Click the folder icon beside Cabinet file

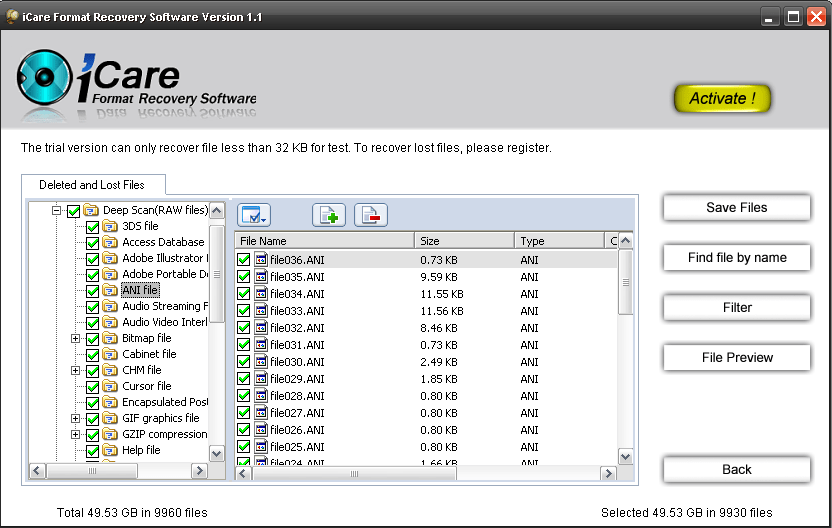(110, 354)
